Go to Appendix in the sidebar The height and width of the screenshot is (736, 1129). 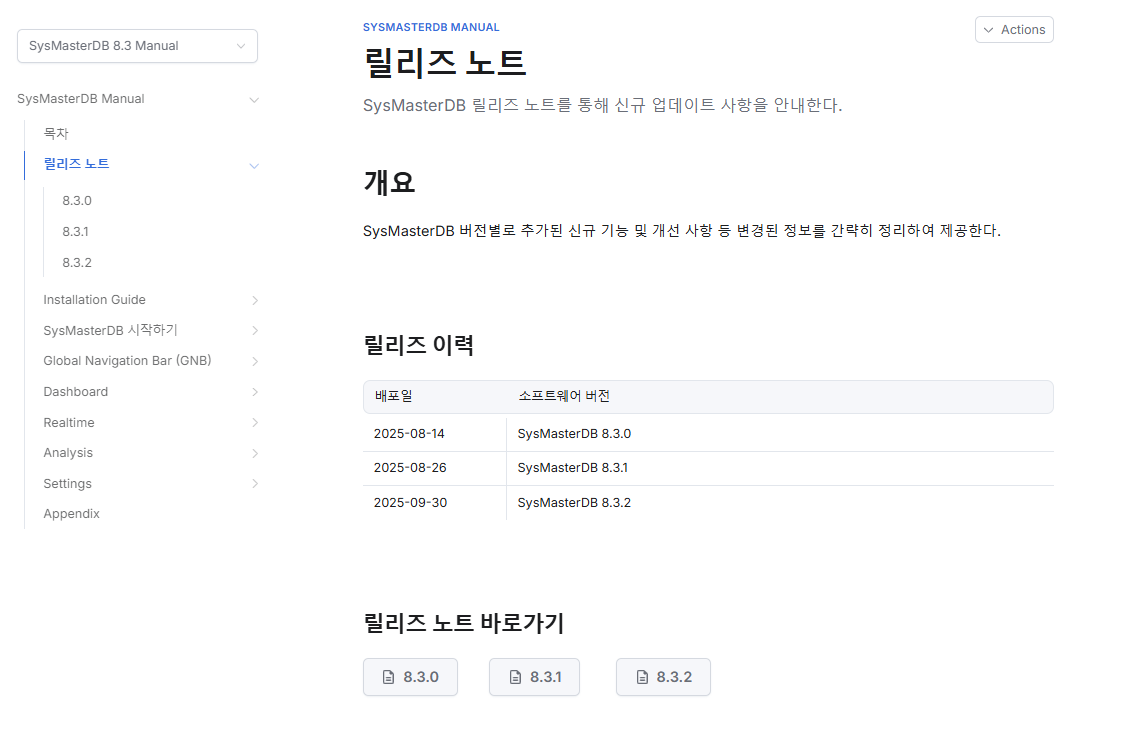pos(71,513)
